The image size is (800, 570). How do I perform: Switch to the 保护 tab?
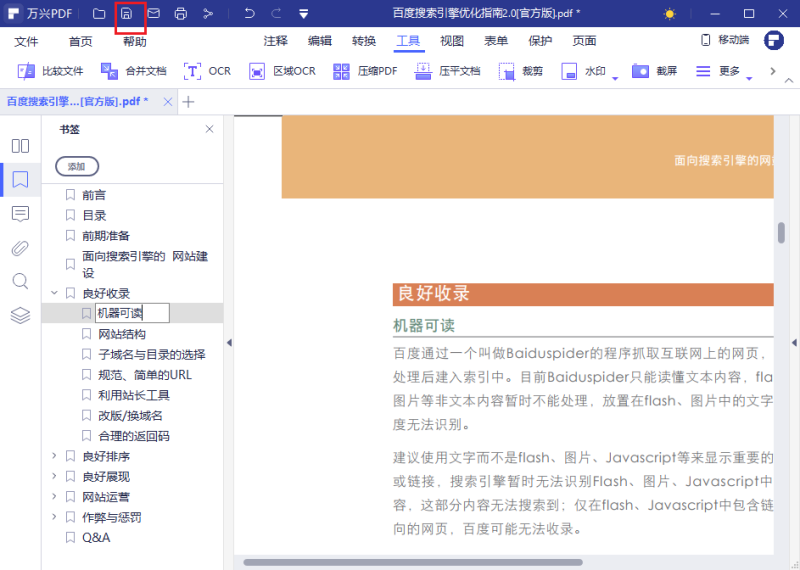pyautogui.click(x=540, y=41)
